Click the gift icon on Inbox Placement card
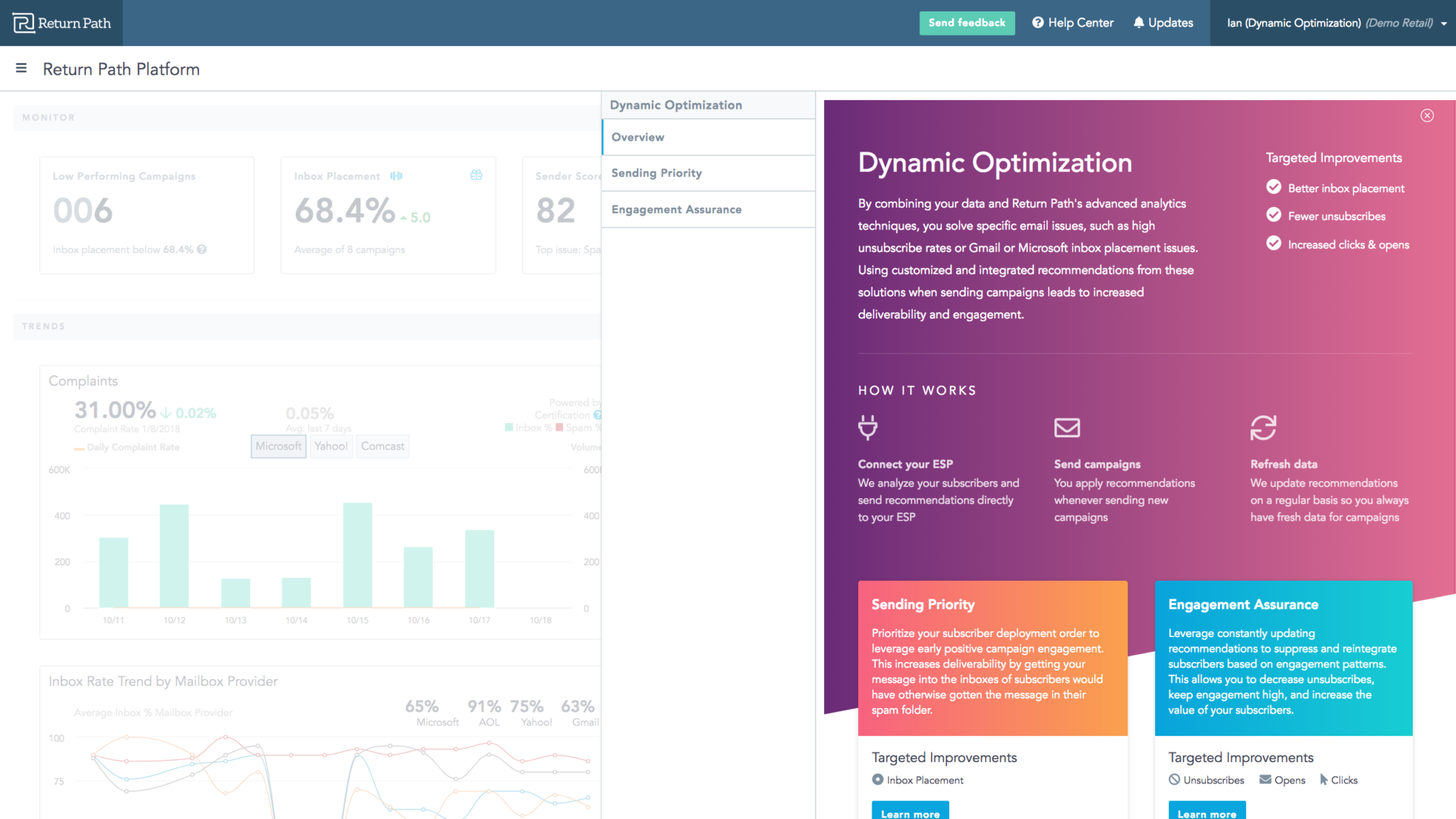Screen dimensions: 1456x819 coord(476,175)
